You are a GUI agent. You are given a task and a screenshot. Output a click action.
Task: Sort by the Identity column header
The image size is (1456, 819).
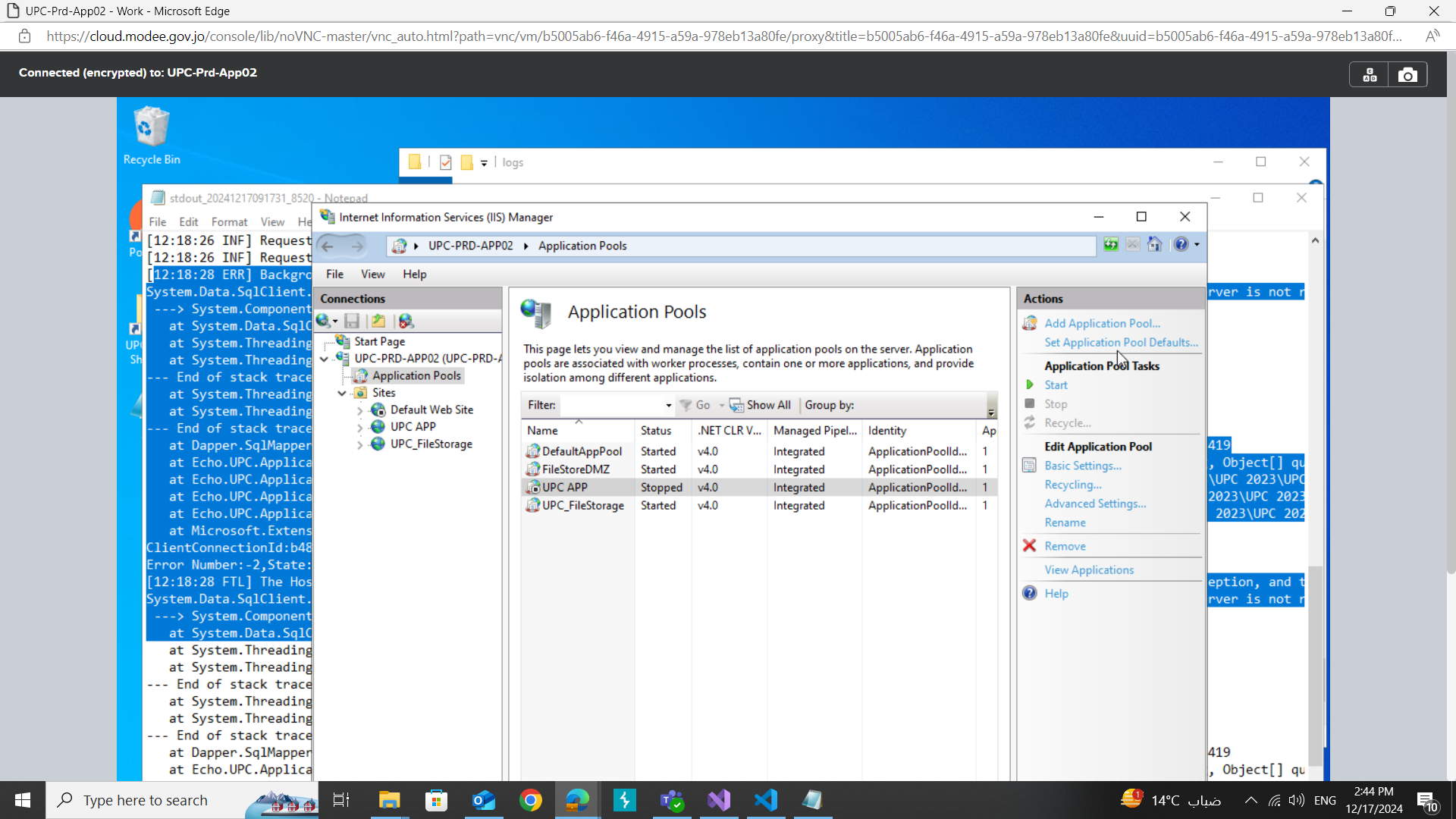click(x=918, y=430)
